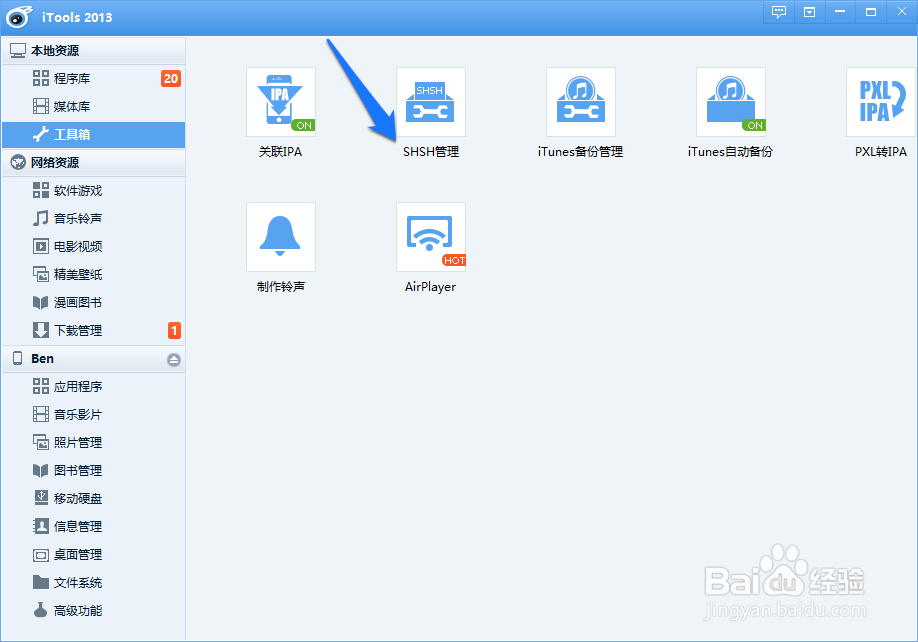Image resolution: width=918 pixels, height=642 pixels.
Task: Click the iTunes备份管理 text label
Action: pos(580,152)
